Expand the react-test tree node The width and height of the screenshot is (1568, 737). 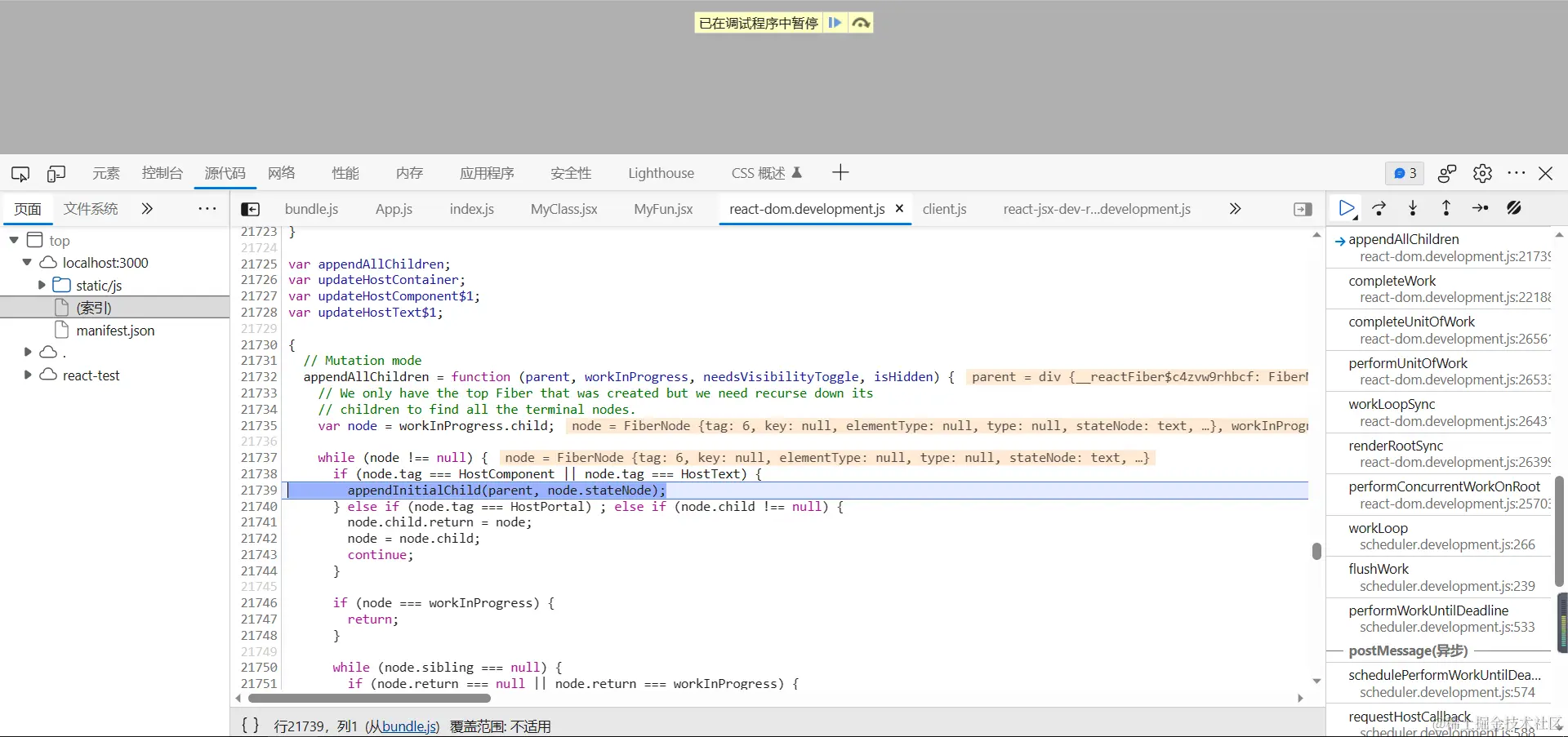pos(28,375)
